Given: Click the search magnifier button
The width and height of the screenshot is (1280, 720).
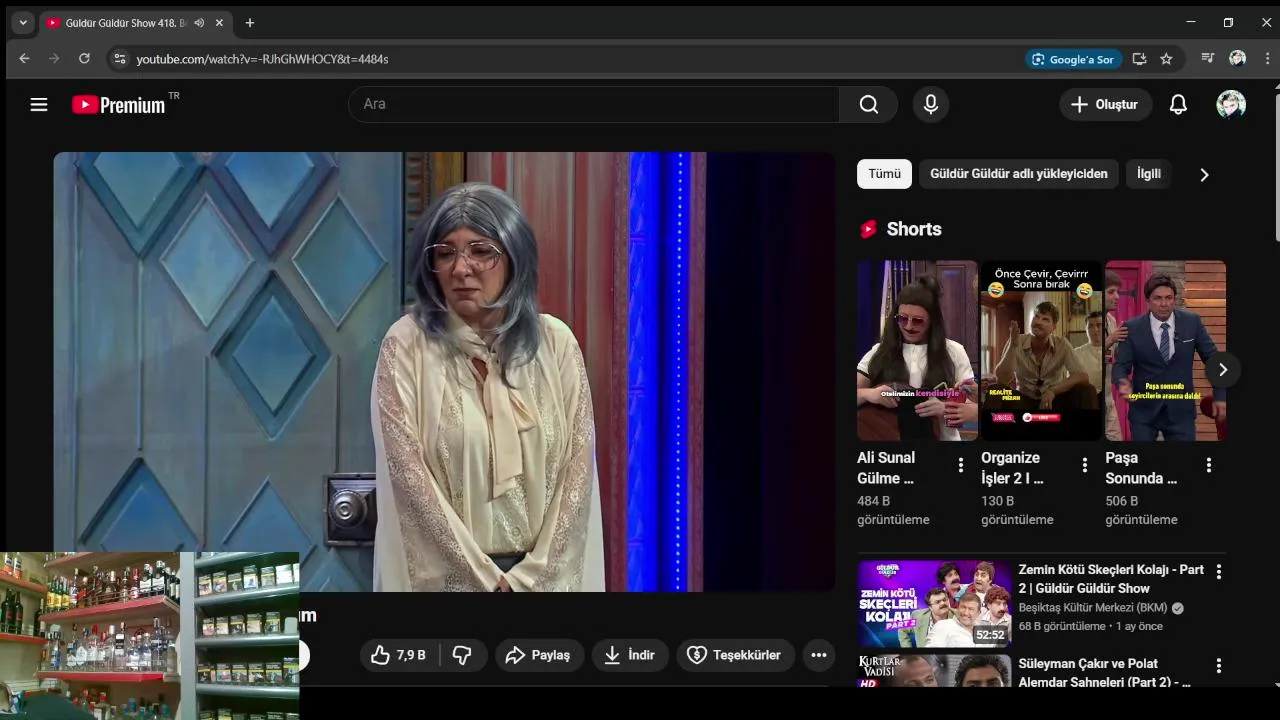Looking at the screenshot, I should click(x=868, y=104).
